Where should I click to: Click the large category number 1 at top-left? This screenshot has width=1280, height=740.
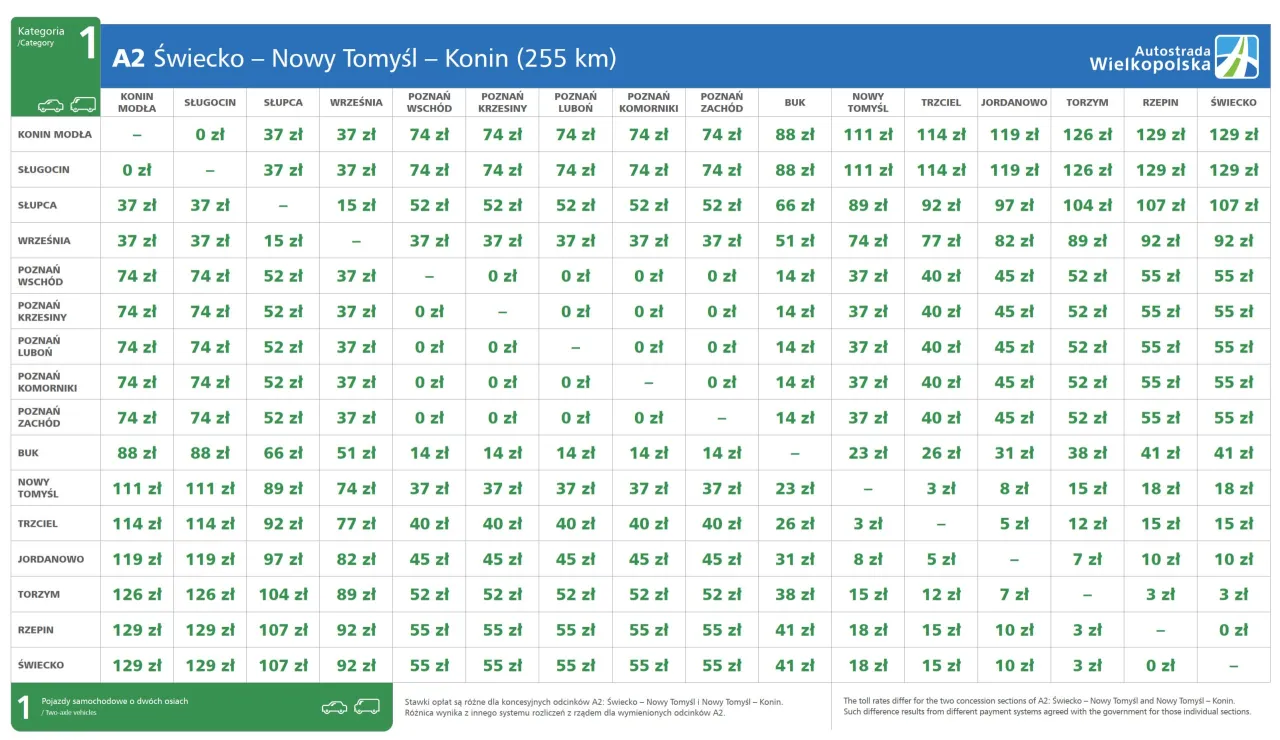(x=88, y=45)
